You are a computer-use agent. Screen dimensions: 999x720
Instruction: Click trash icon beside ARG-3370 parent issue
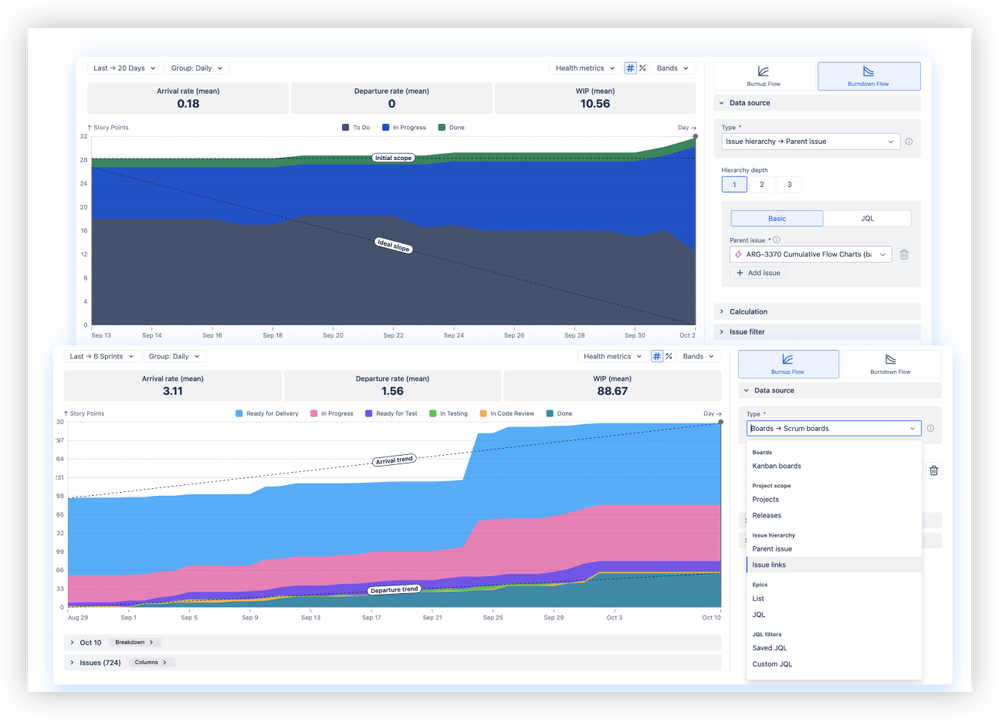[x=904, y=254]
